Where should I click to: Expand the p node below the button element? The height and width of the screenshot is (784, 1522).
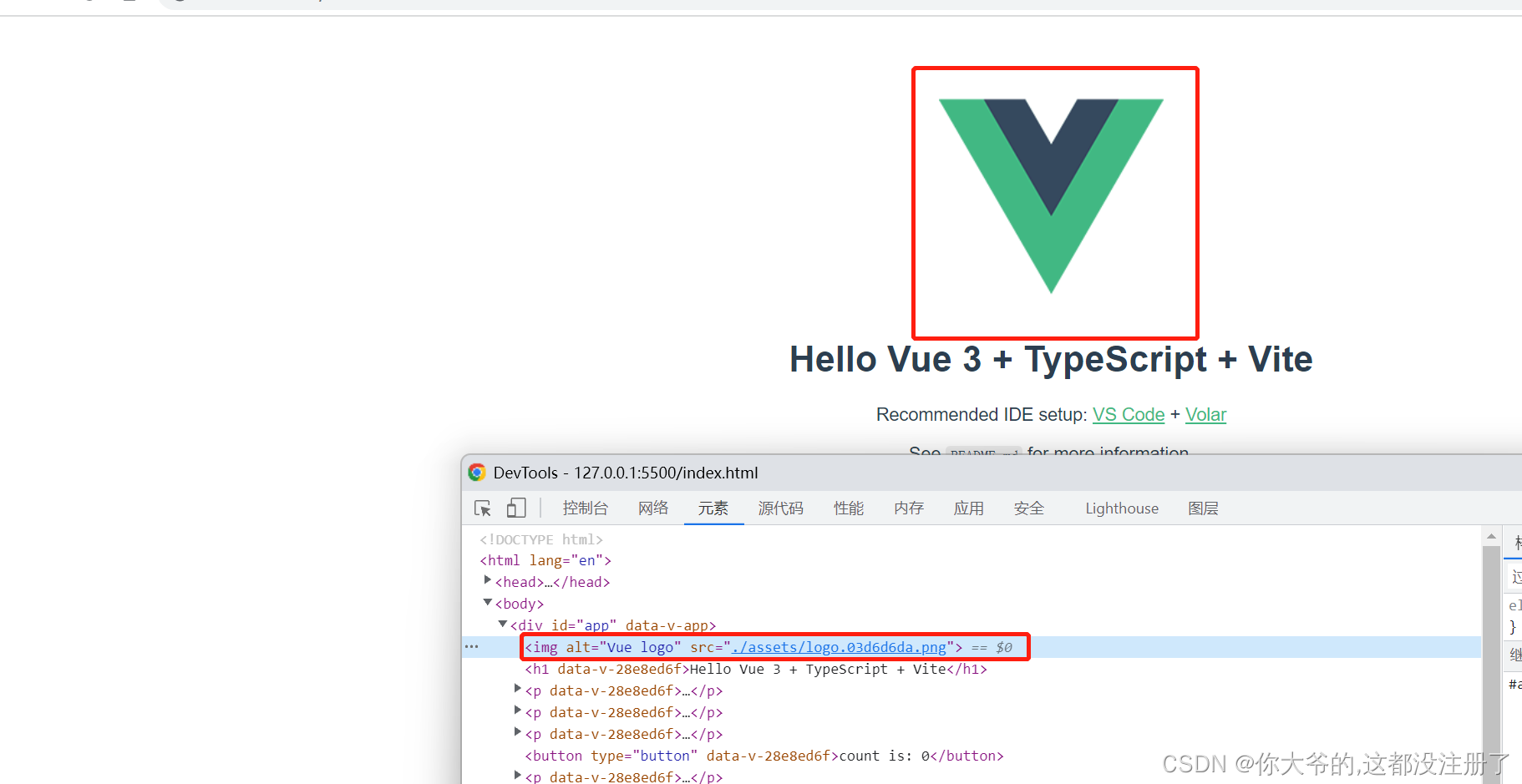[518, 776]
